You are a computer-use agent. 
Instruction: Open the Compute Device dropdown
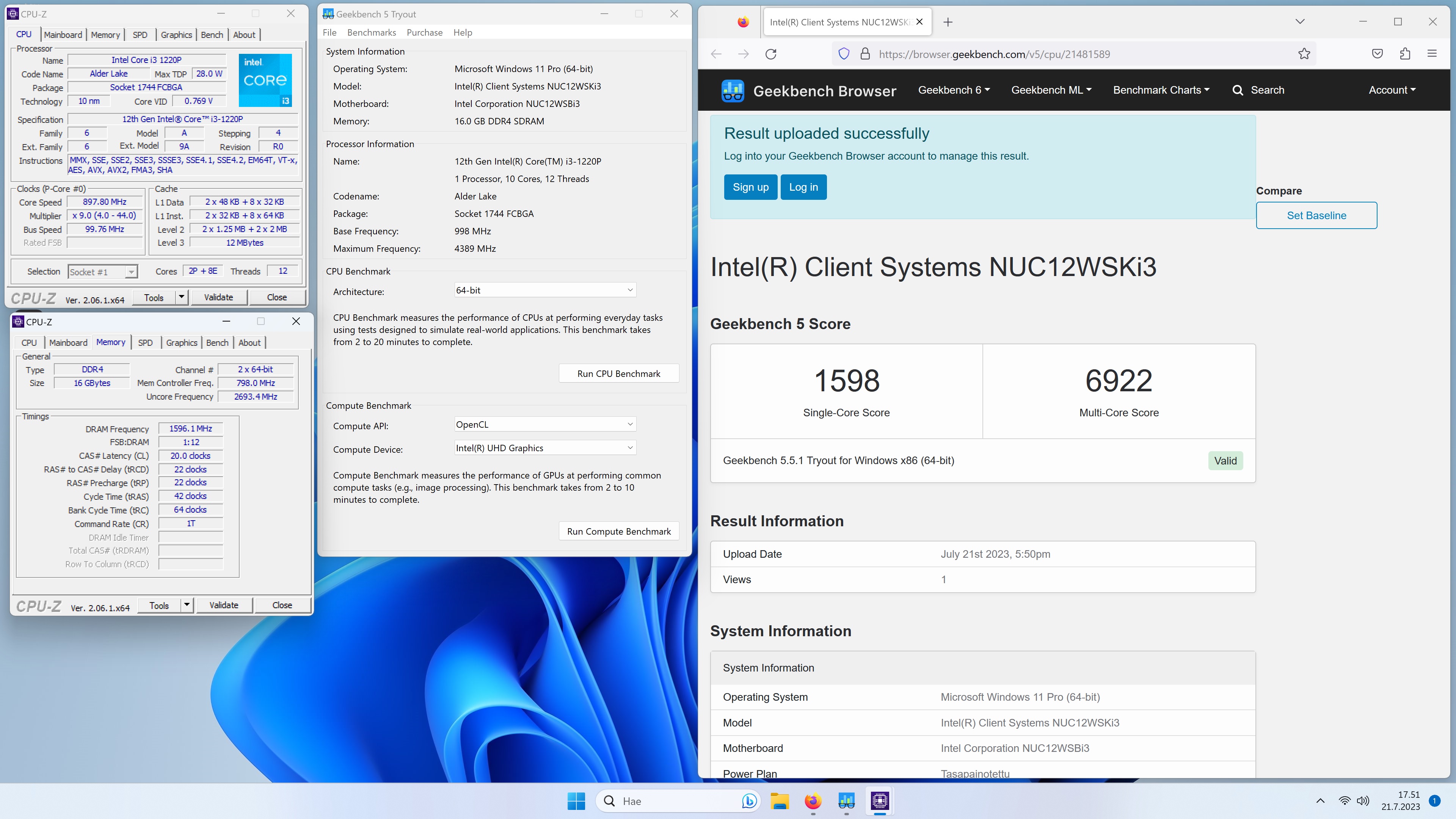point(545,448)
